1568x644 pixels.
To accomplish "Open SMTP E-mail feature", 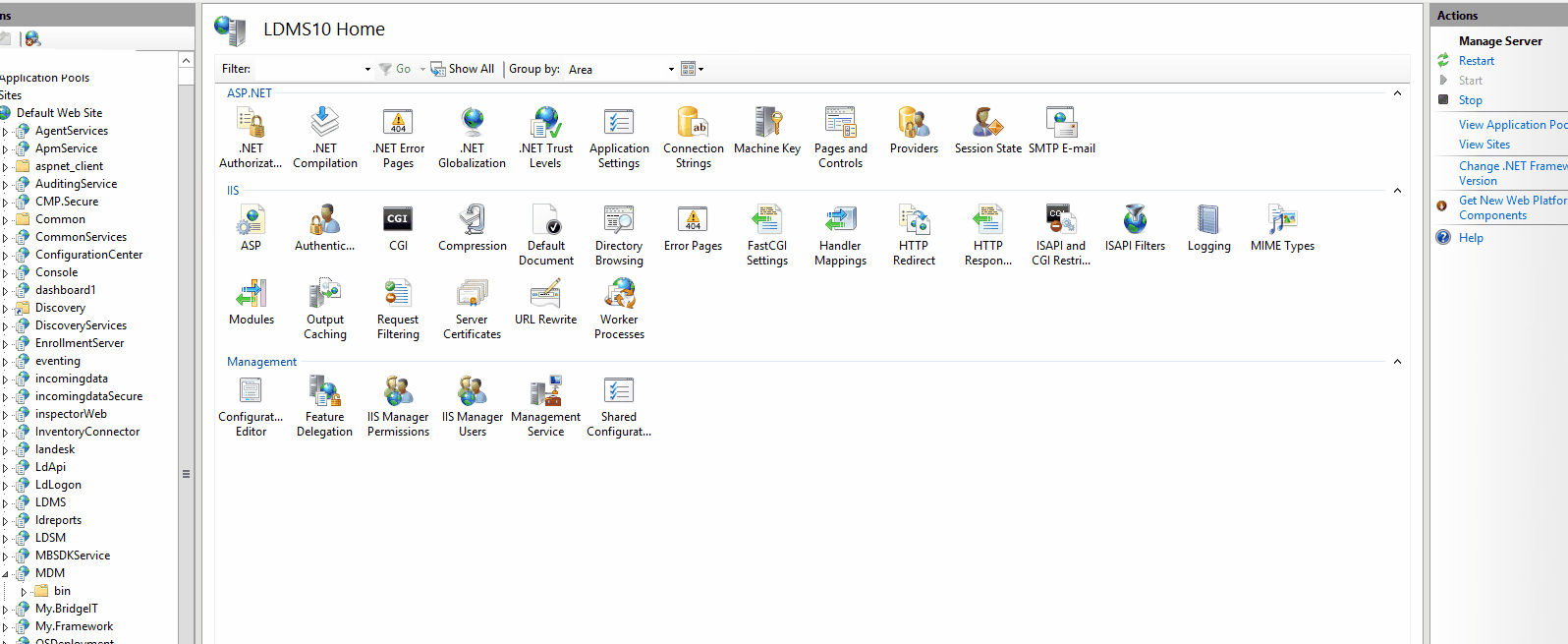I will [1062, 130].
